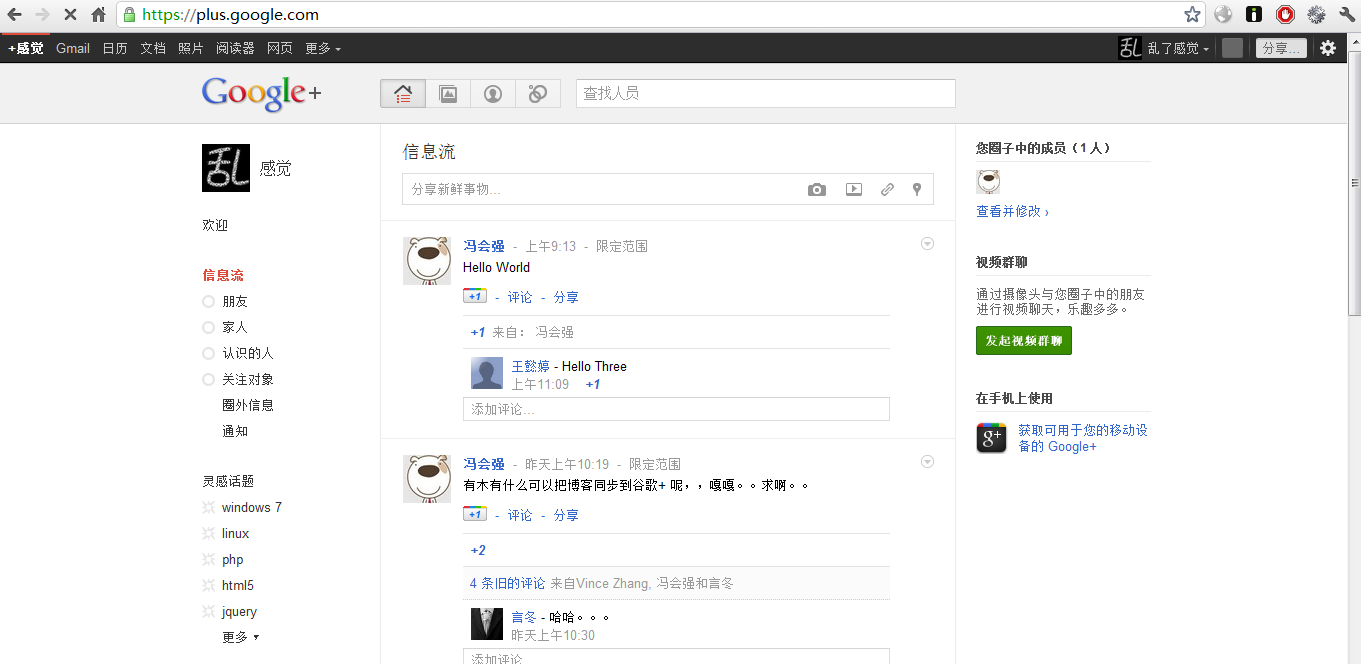Stop page loading with the X button
Image resolution: width=1361 pixels, height=664 pixels.
70,15
